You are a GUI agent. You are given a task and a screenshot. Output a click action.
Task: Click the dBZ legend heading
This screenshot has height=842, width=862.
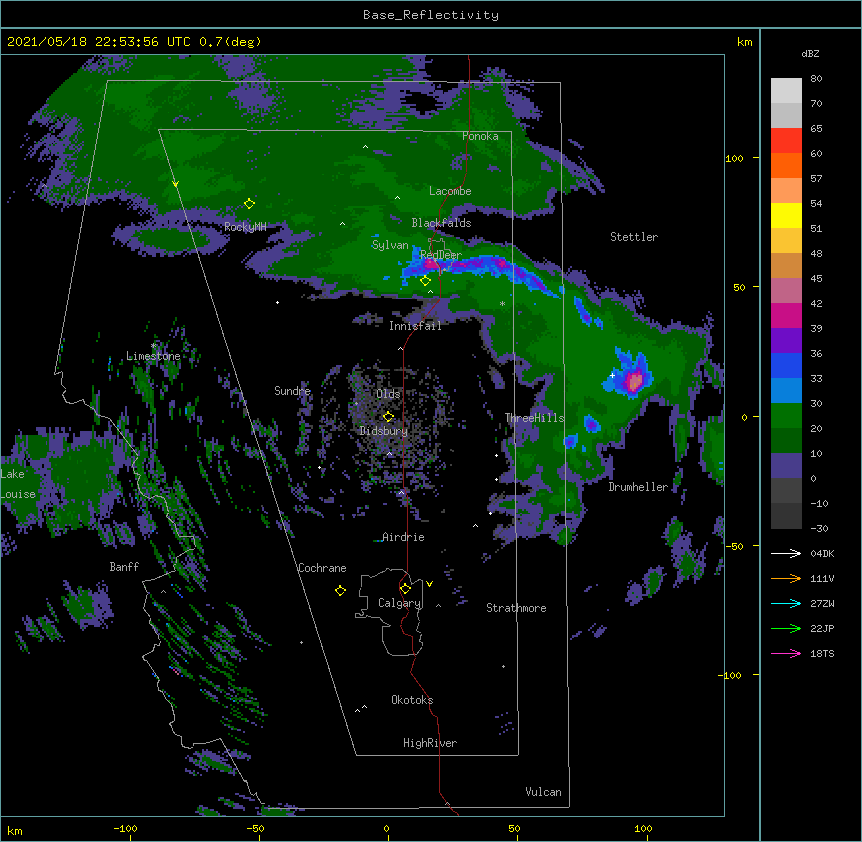pos(810,54)
